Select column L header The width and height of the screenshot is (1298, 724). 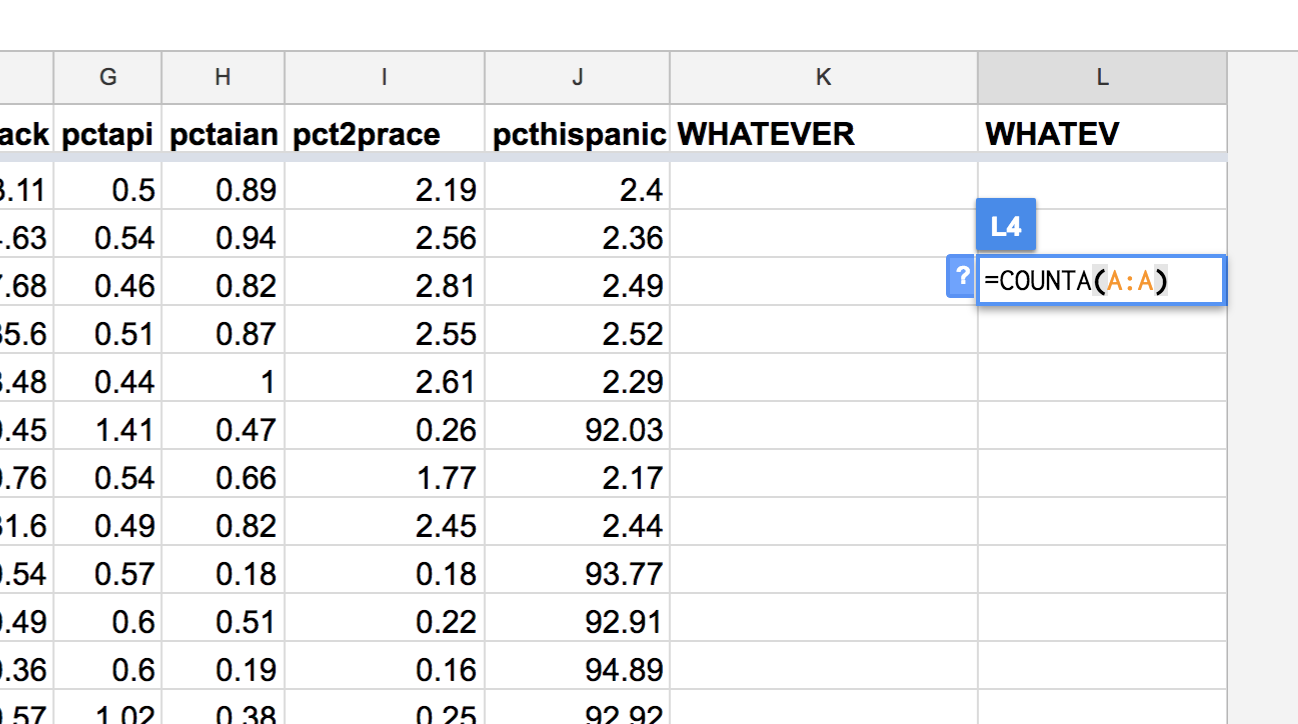(1102, 77)
